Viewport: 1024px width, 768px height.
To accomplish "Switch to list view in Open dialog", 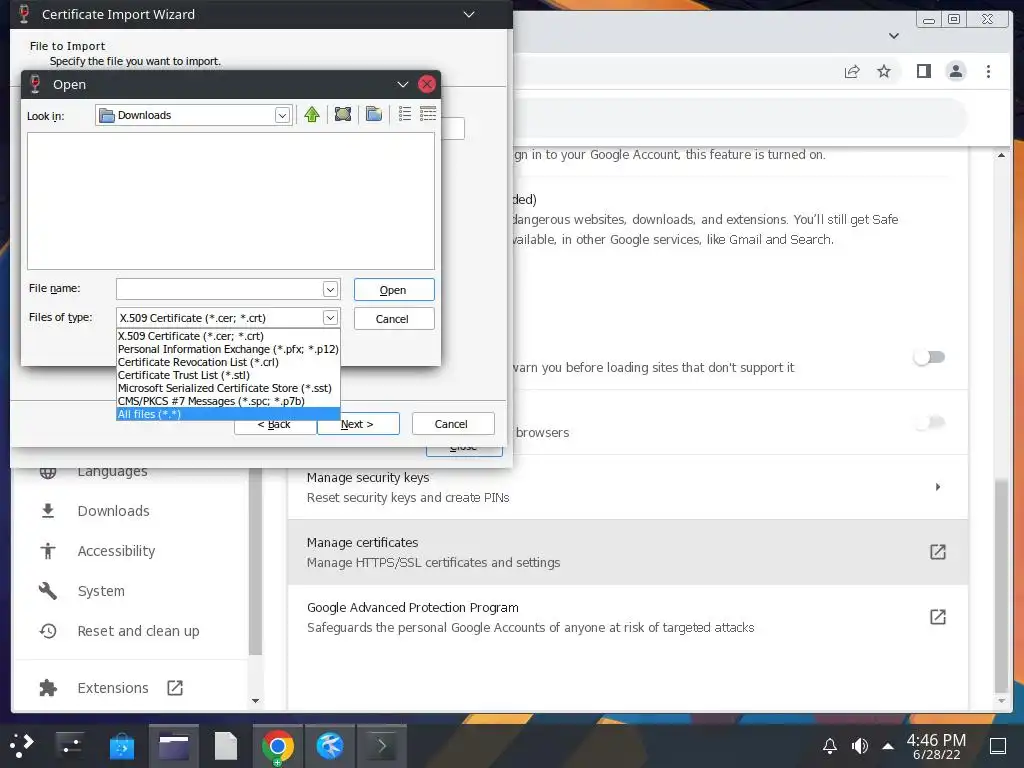I will [x=405, y=114].
